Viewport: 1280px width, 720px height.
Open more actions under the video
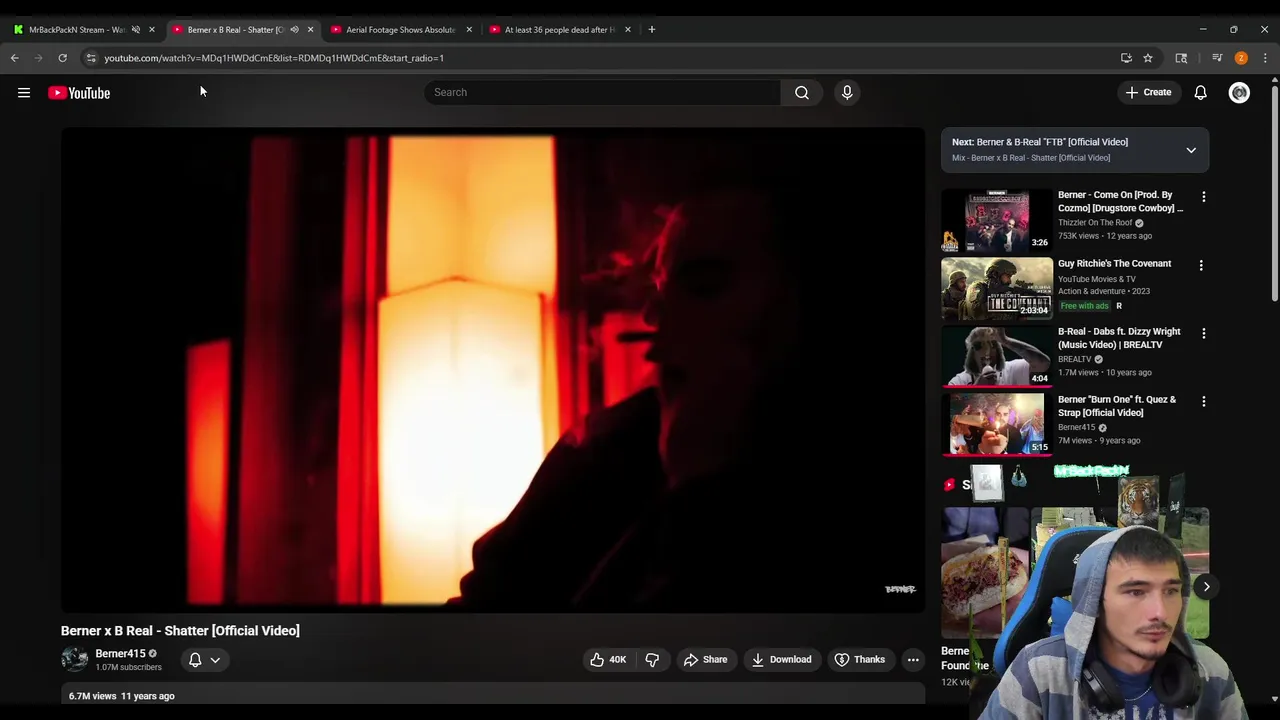913,659
